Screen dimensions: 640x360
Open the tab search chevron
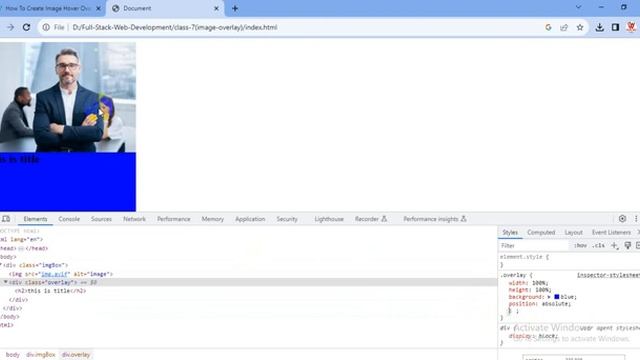[x=578, y=7]
